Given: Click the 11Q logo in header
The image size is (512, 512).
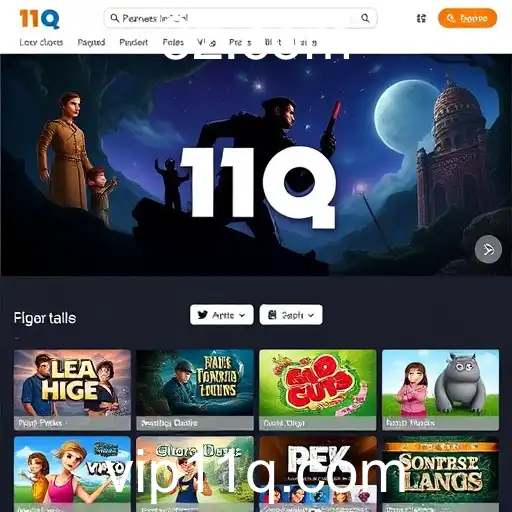Looking at the screenshot, I should 39,18.
